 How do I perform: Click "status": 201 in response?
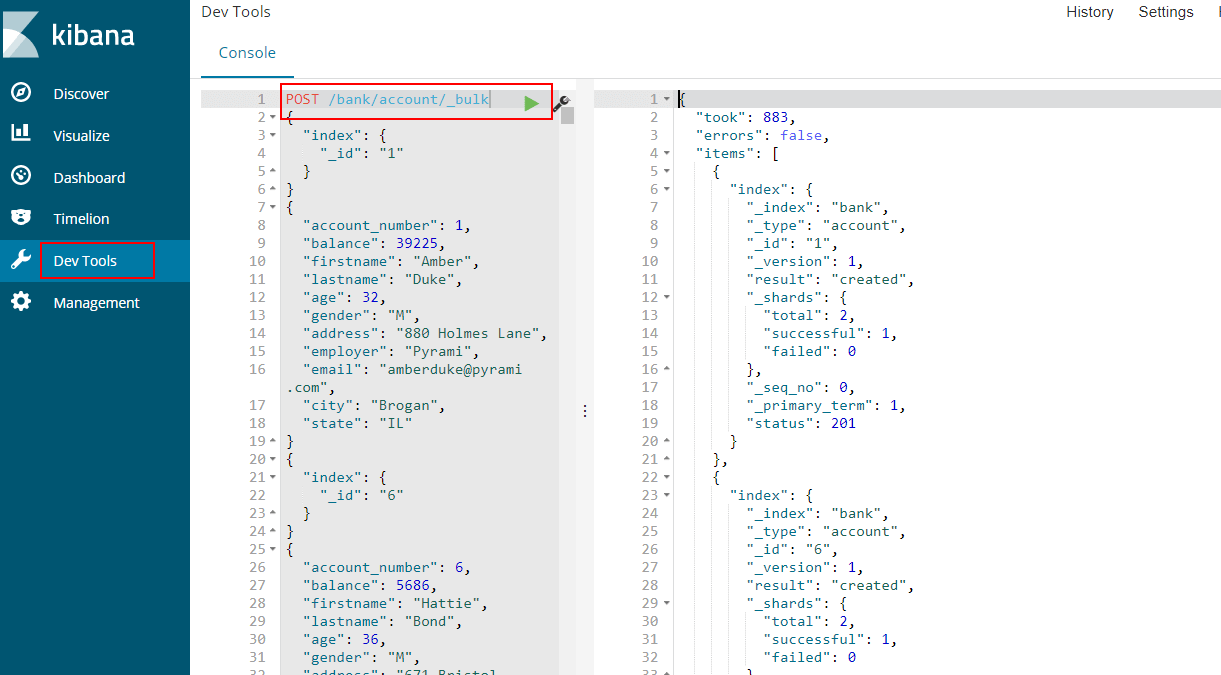click(x=801, y=423)
